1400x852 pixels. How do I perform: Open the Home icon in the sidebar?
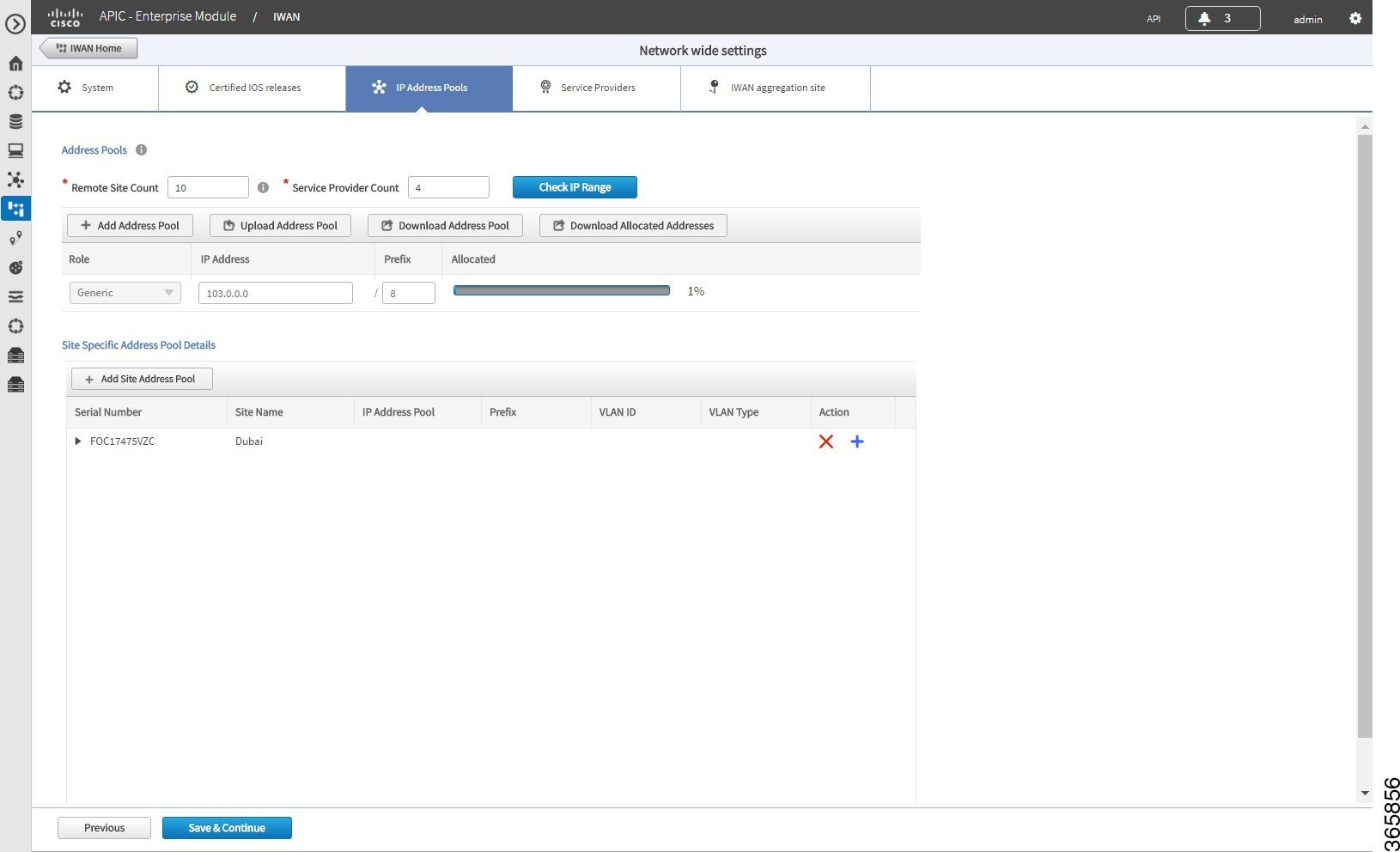pyautogui.click(x=15, y=64)
